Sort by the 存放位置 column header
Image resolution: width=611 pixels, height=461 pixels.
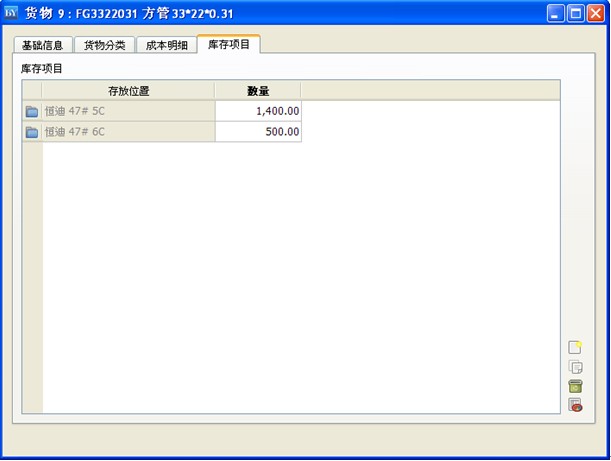[x=128, y=91]
